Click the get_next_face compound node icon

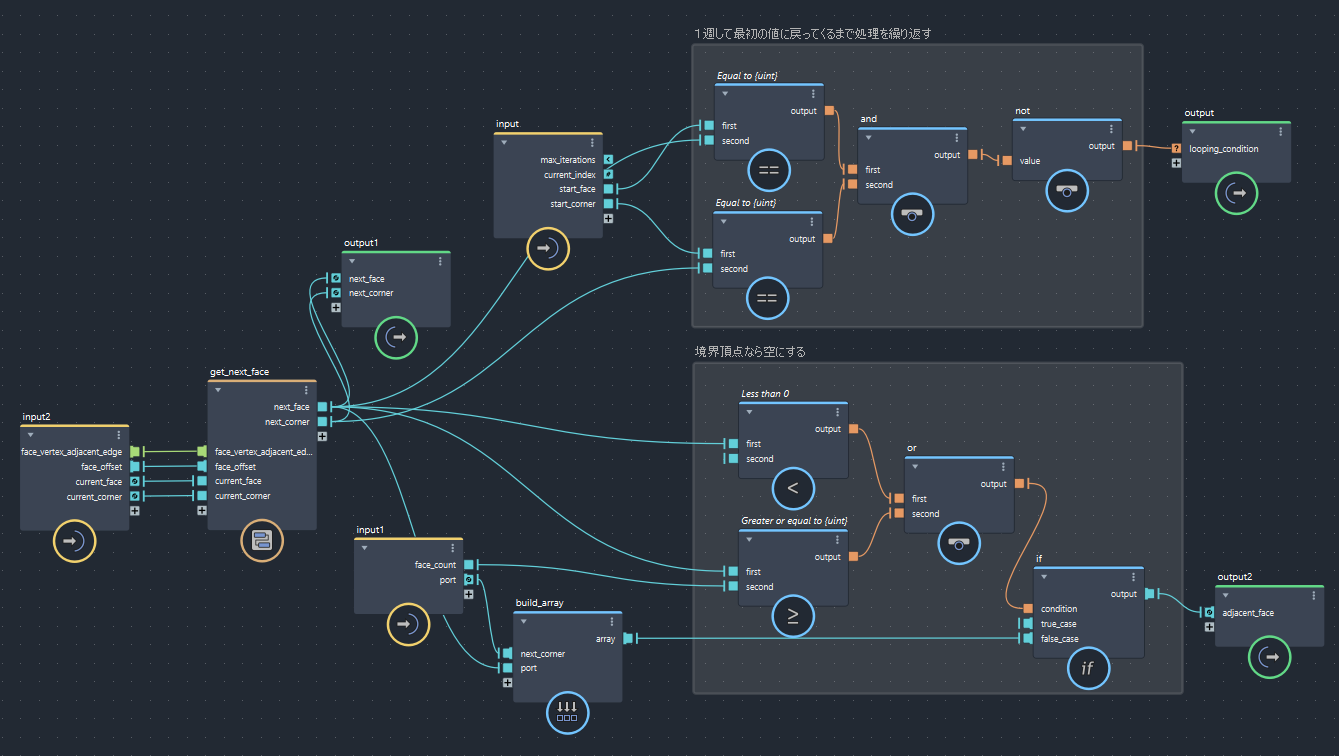262,541
